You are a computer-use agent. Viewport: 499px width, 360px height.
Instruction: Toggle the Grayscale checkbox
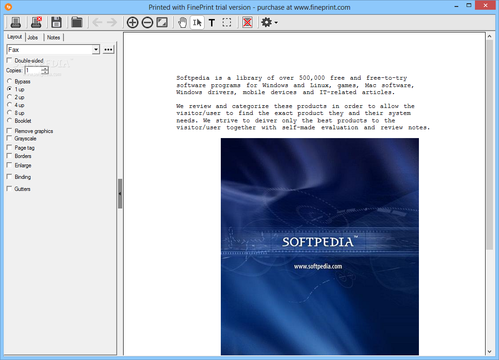point(9,138)
